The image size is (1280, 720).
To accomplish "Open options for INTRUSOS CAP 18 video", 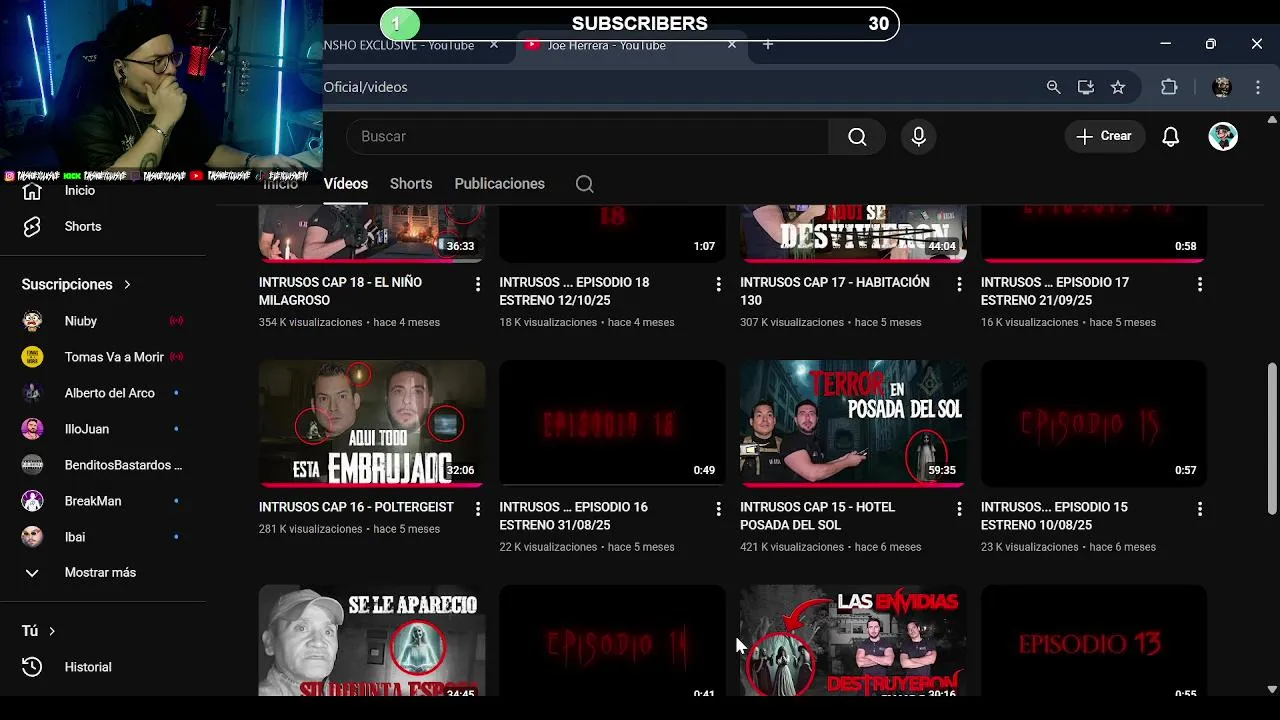I will (478, 285).
